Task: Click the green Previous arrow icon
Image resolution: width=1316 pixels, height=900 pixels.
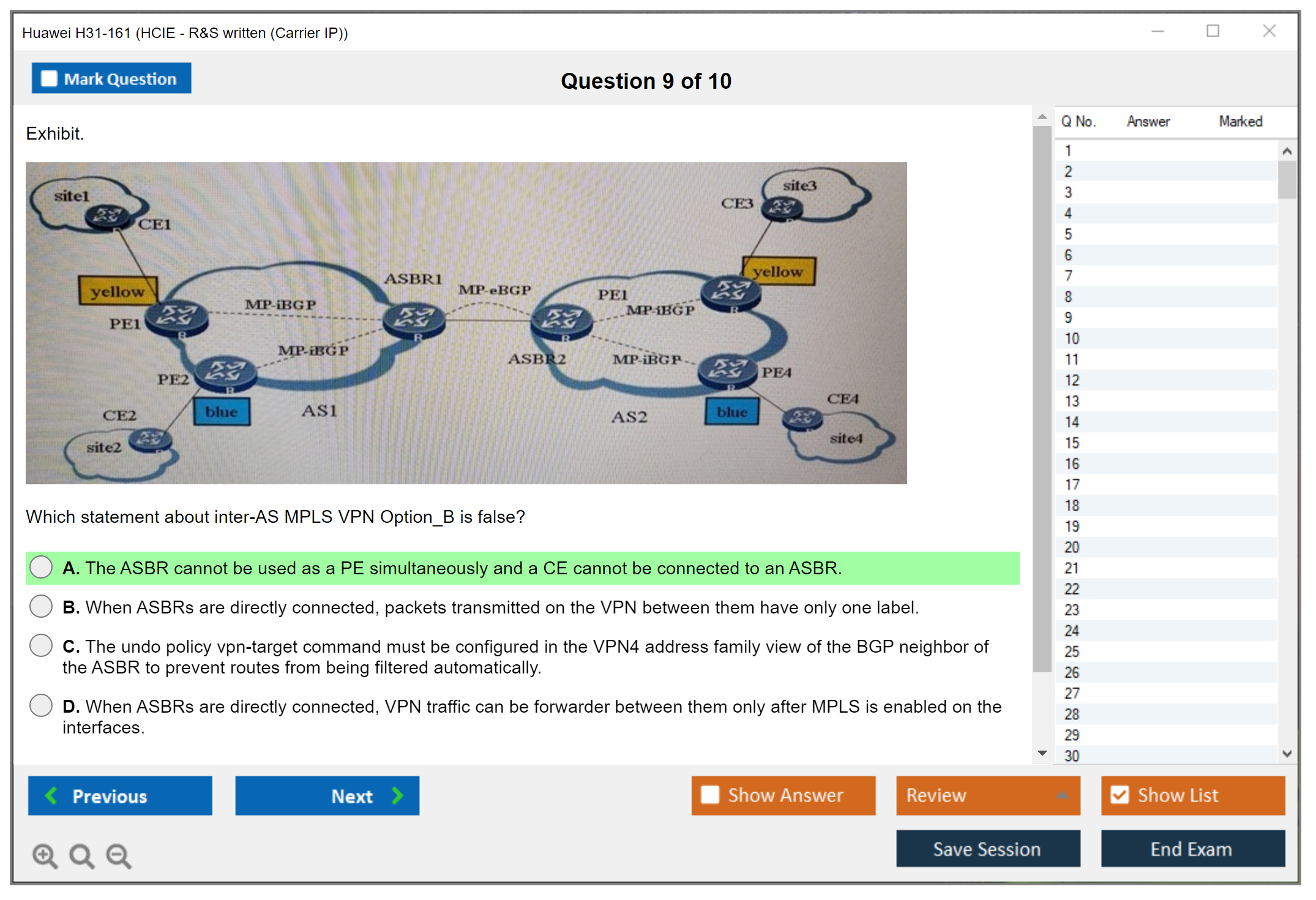Action: click(x=52, y=795)
